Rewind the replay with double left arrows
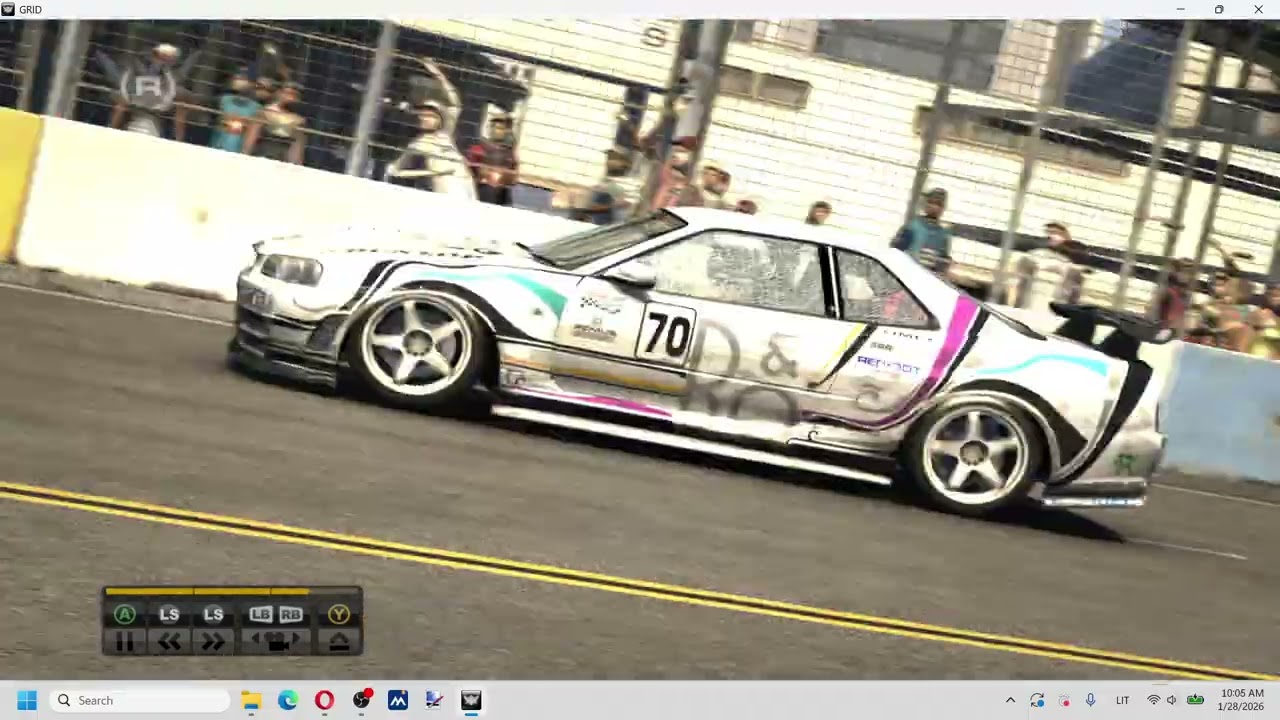The image size is (1280, 720). point(169,643)
